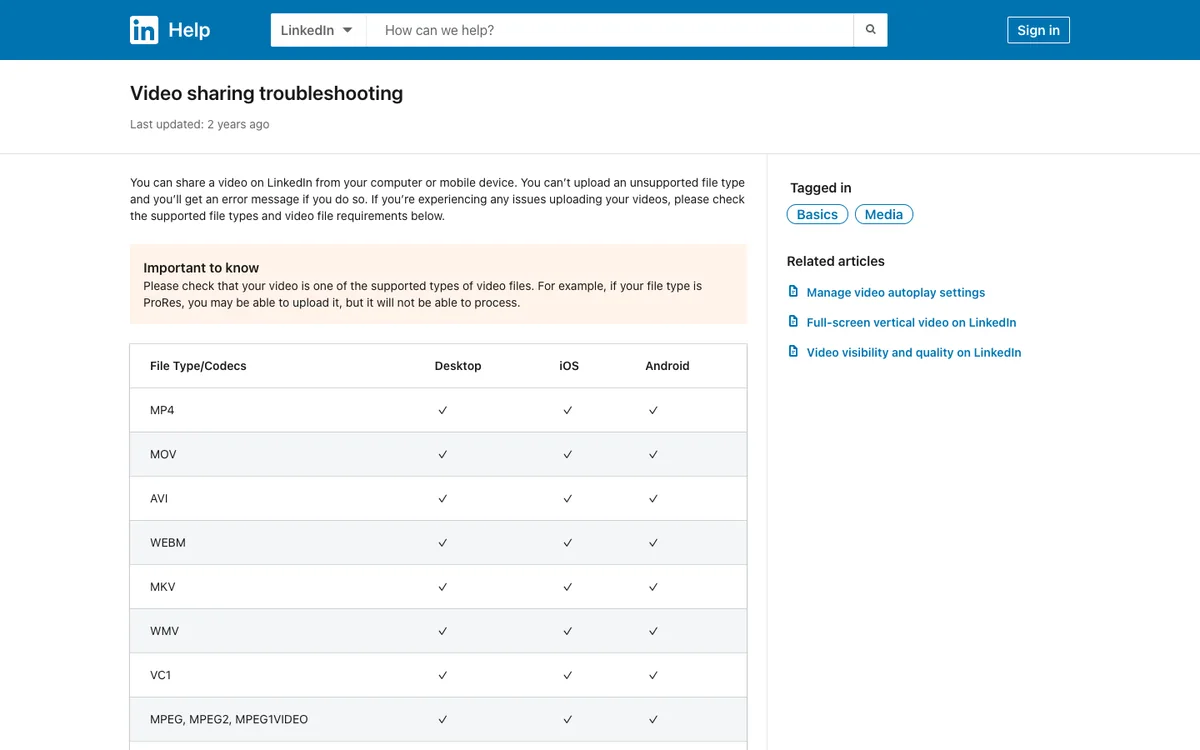This screenshot has height=750, width=1200.
Task: Click the MPEG, MPEG2, MPEG1VIDEO row label
Action: tap(229, 719)
